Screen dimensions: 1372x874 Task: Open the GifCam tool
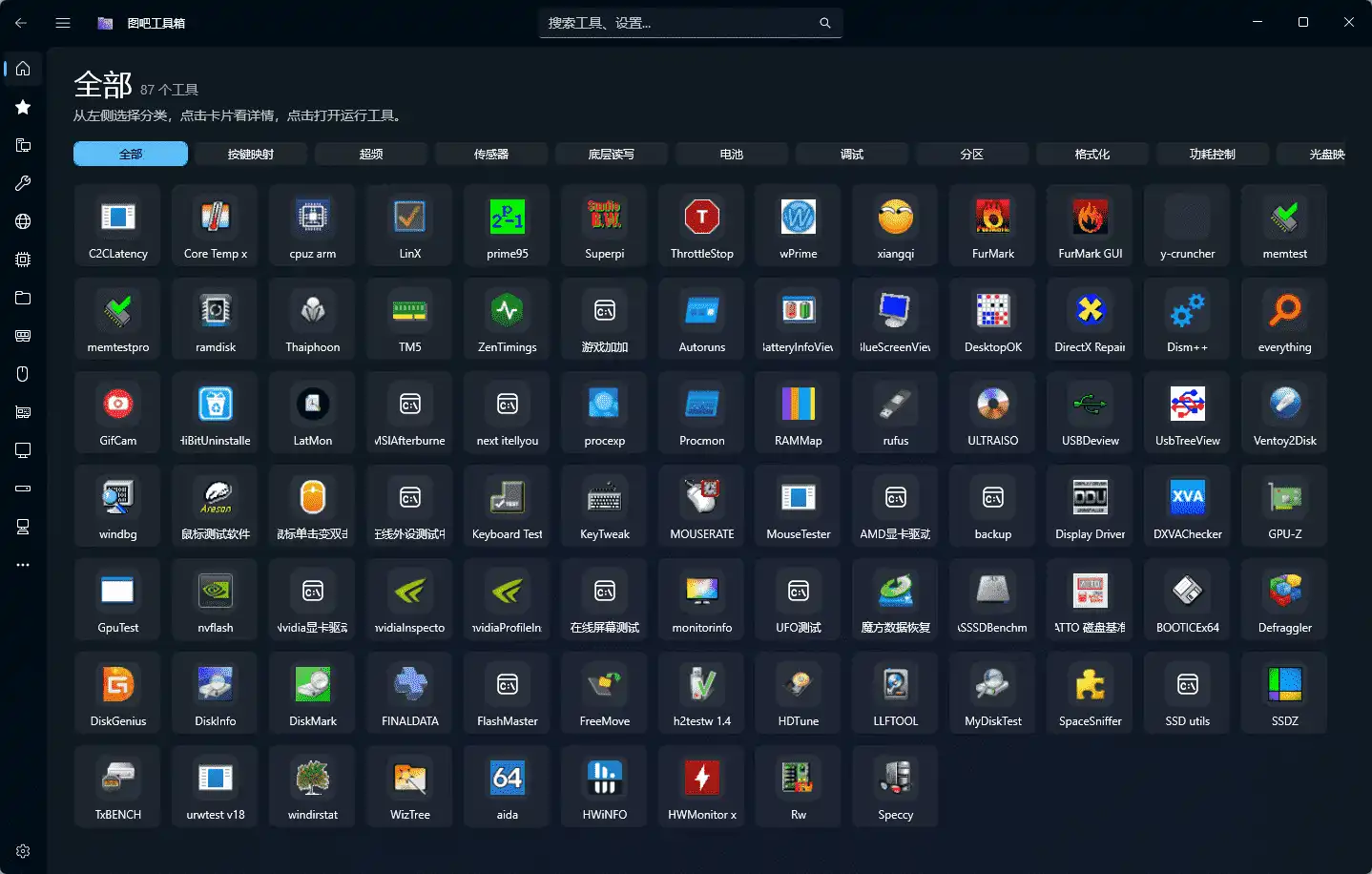(x=118, y=412)
